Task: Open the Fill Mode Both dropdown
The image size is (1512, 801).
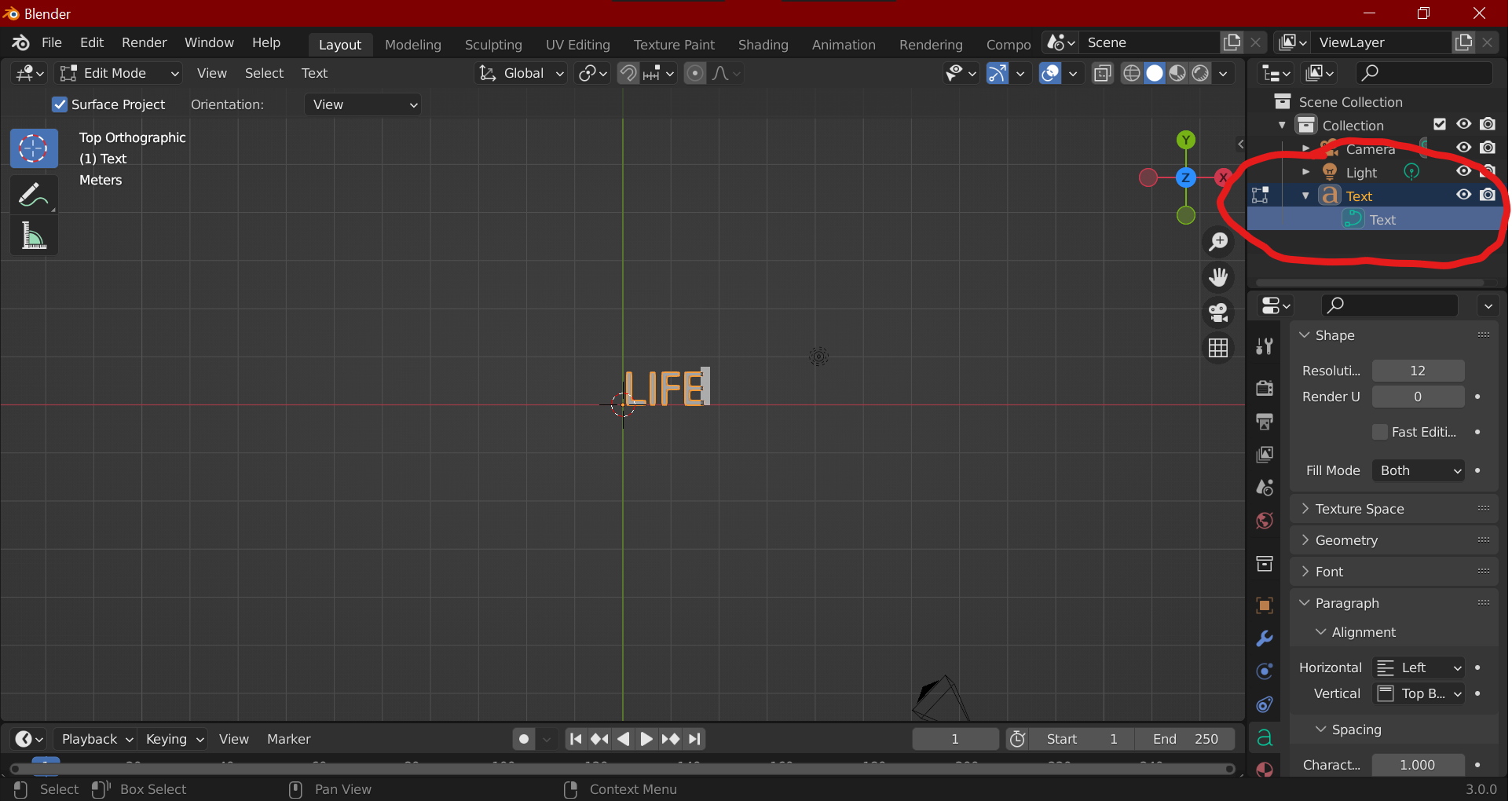Action: (x=1419, y=470)
